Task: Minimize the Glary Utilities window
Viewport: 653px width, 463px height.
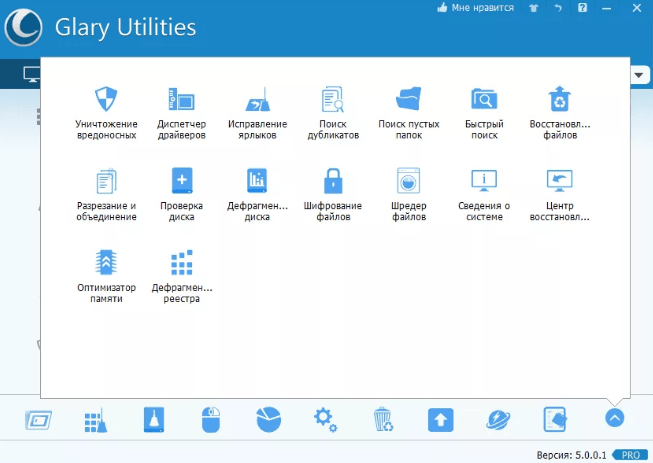Action: pyautogui.click(x=606, y=8)
